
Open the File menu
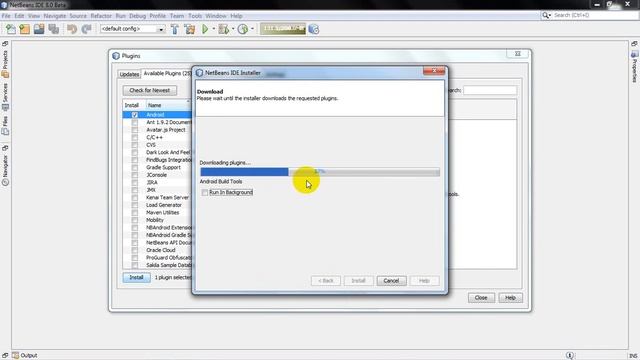(6, 16)
